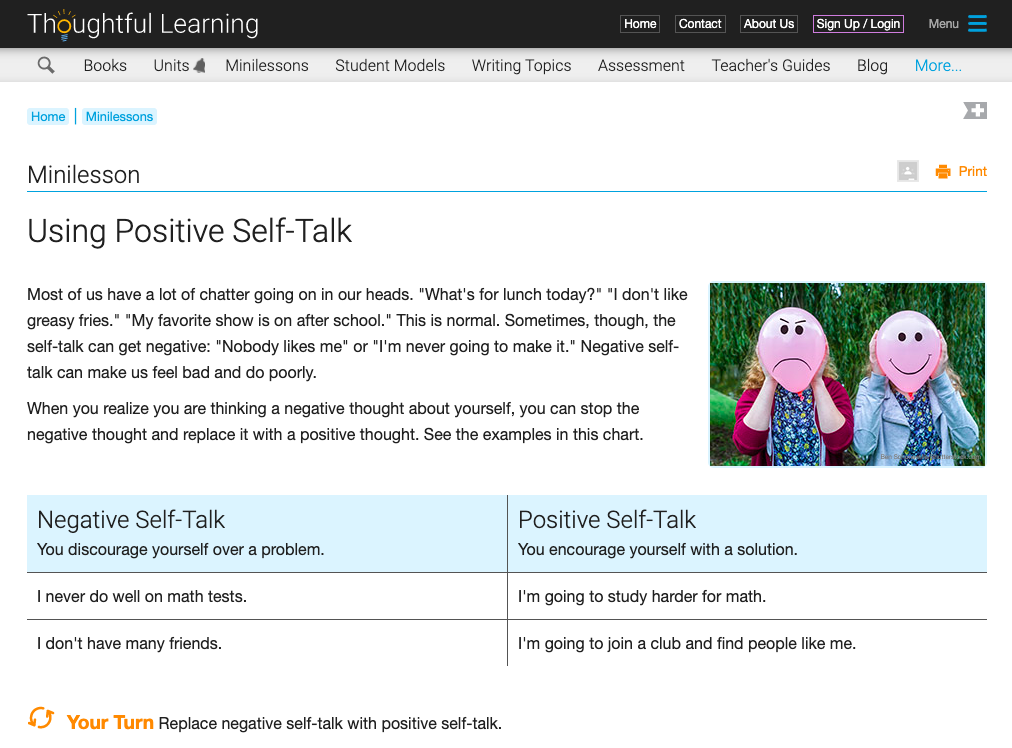
Task: Expand navigation via the More... chevron
Action: [x=937, y=65]
